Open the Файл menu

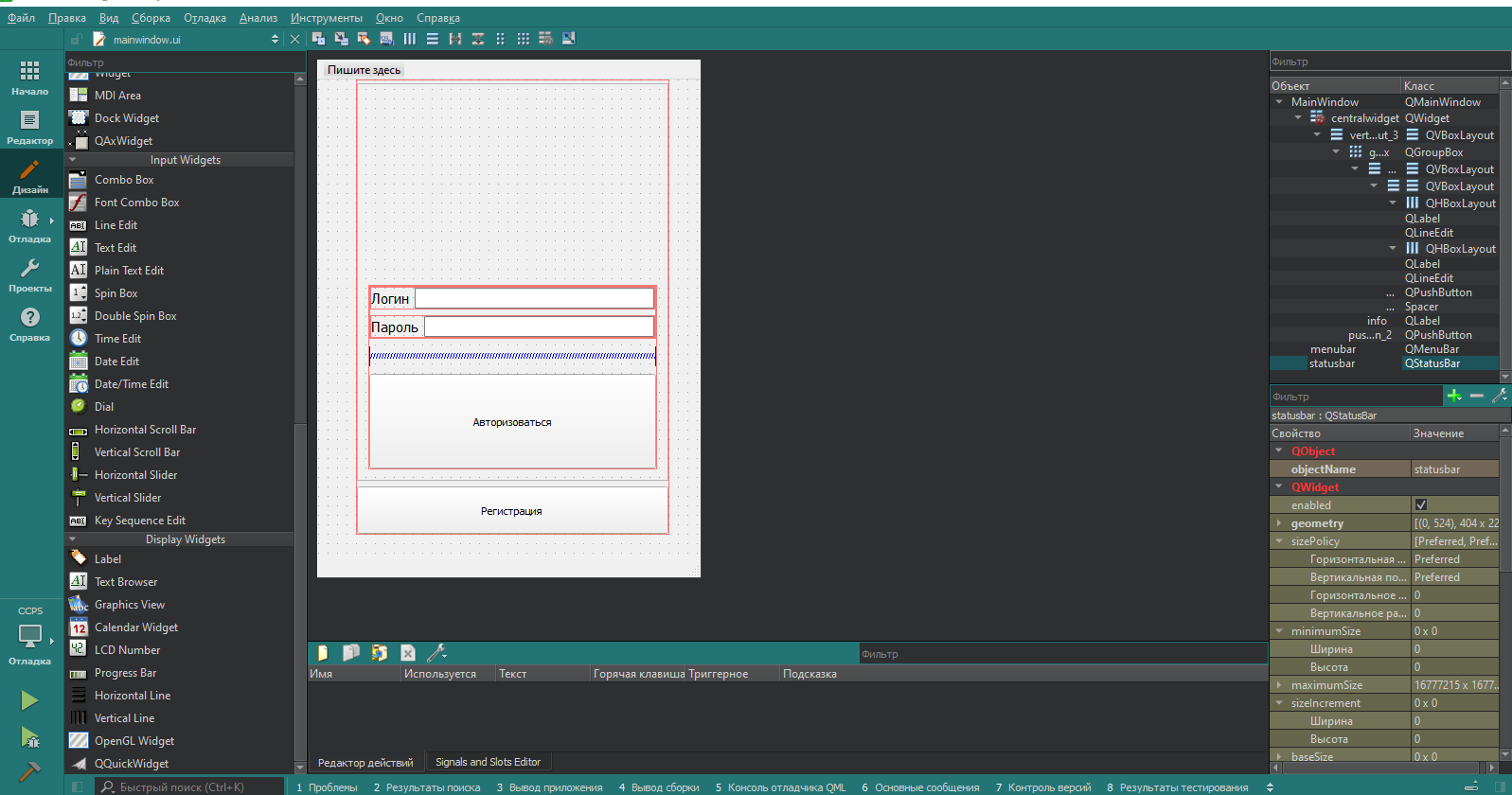[x=21, y=18]
